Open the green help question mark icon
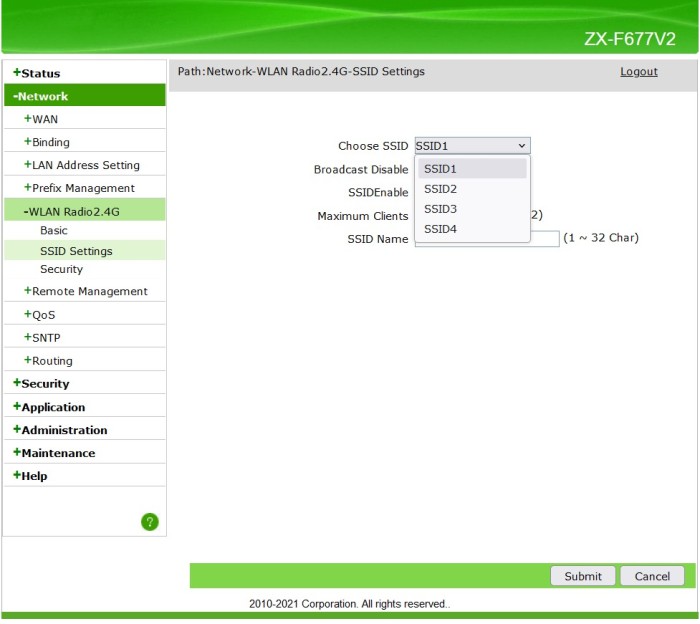700x624 pixels. (x=150, y=521)
